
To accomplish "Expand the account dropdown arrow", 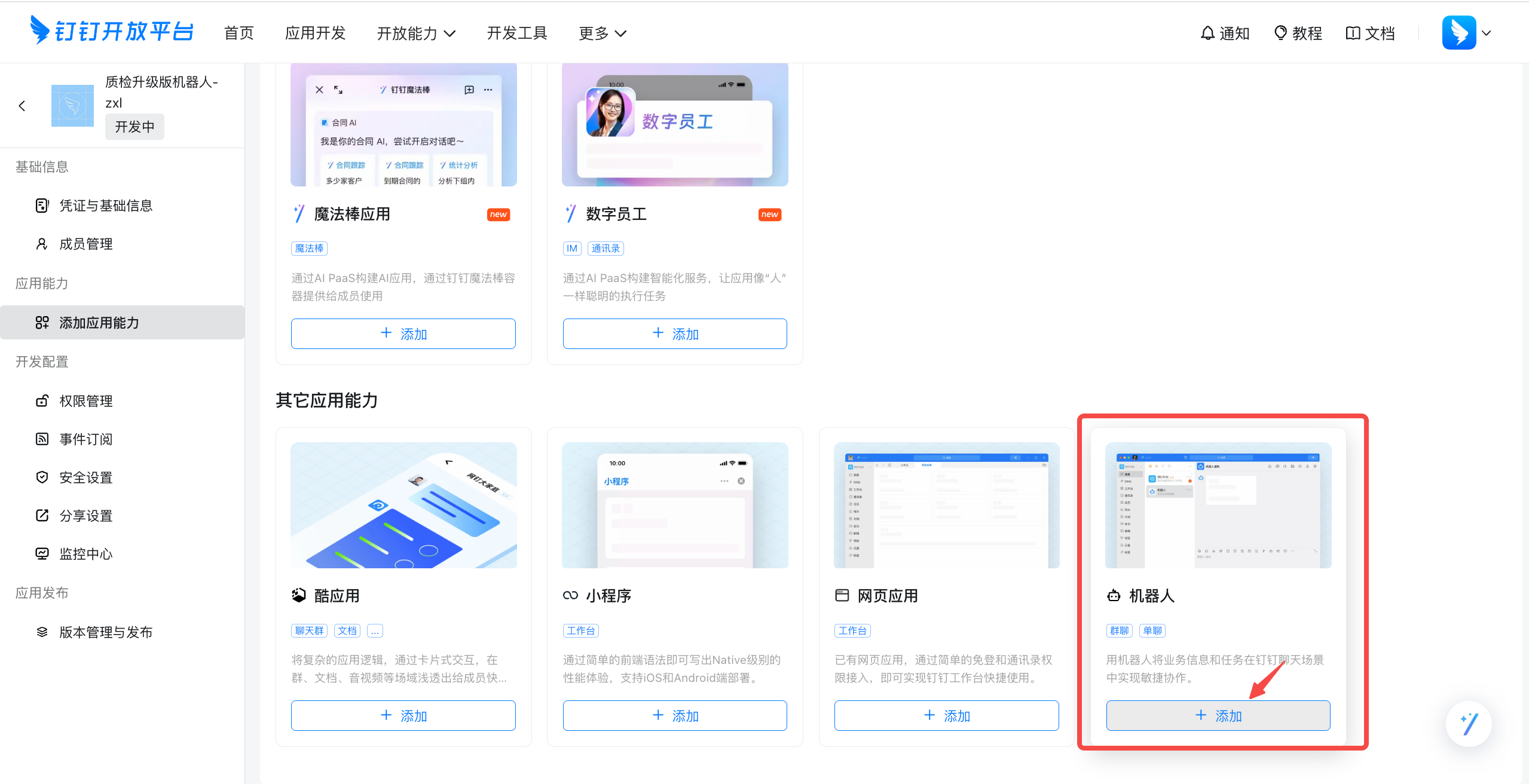I will (1487, 33).
